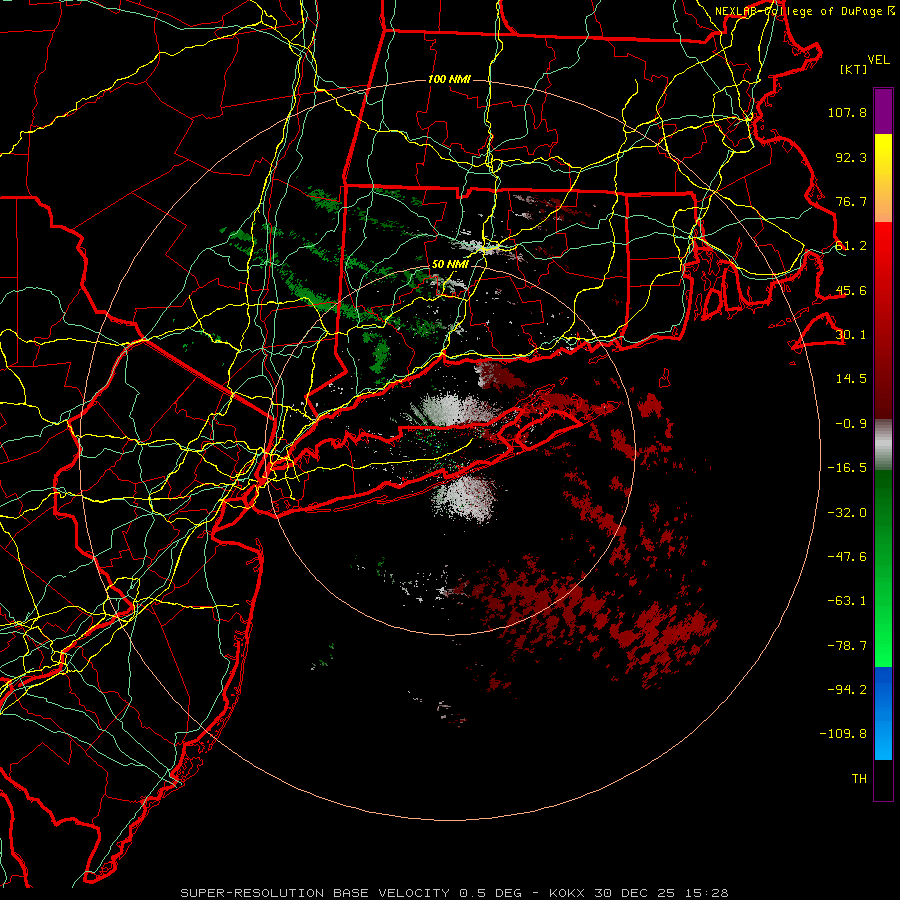This screenshot has width=900, height=900.
Task: Click the -94.2 legend value
Action: coord(847,689)
